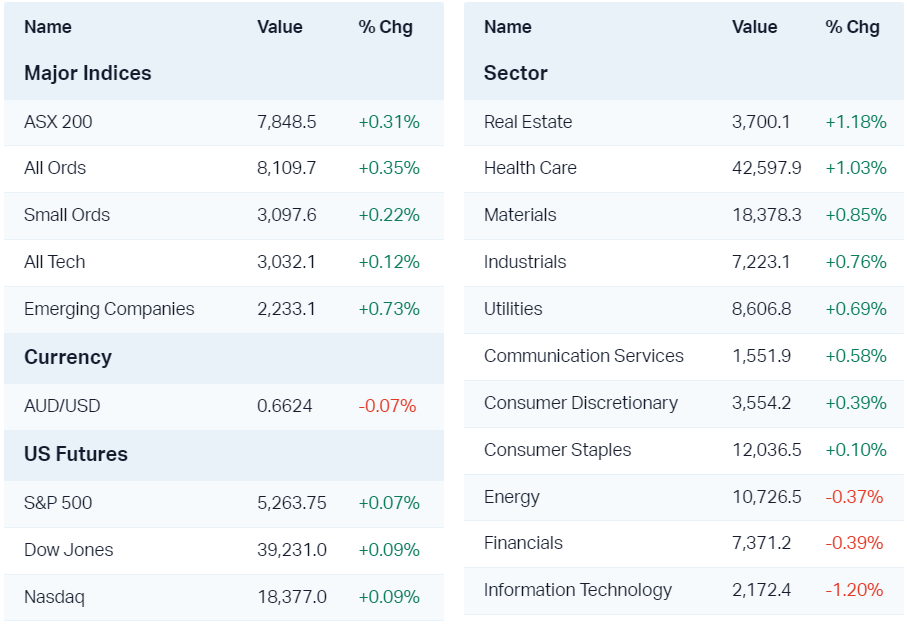Open the Real Estate sector
The image size is (907, 624).
[x=528, y=122]
